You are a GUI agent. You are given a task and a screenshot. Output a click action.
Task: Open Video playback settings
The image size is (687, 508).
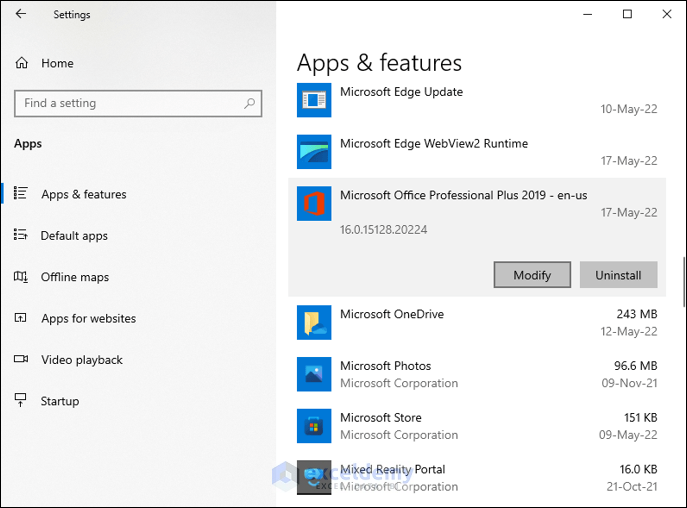point(81,360)
